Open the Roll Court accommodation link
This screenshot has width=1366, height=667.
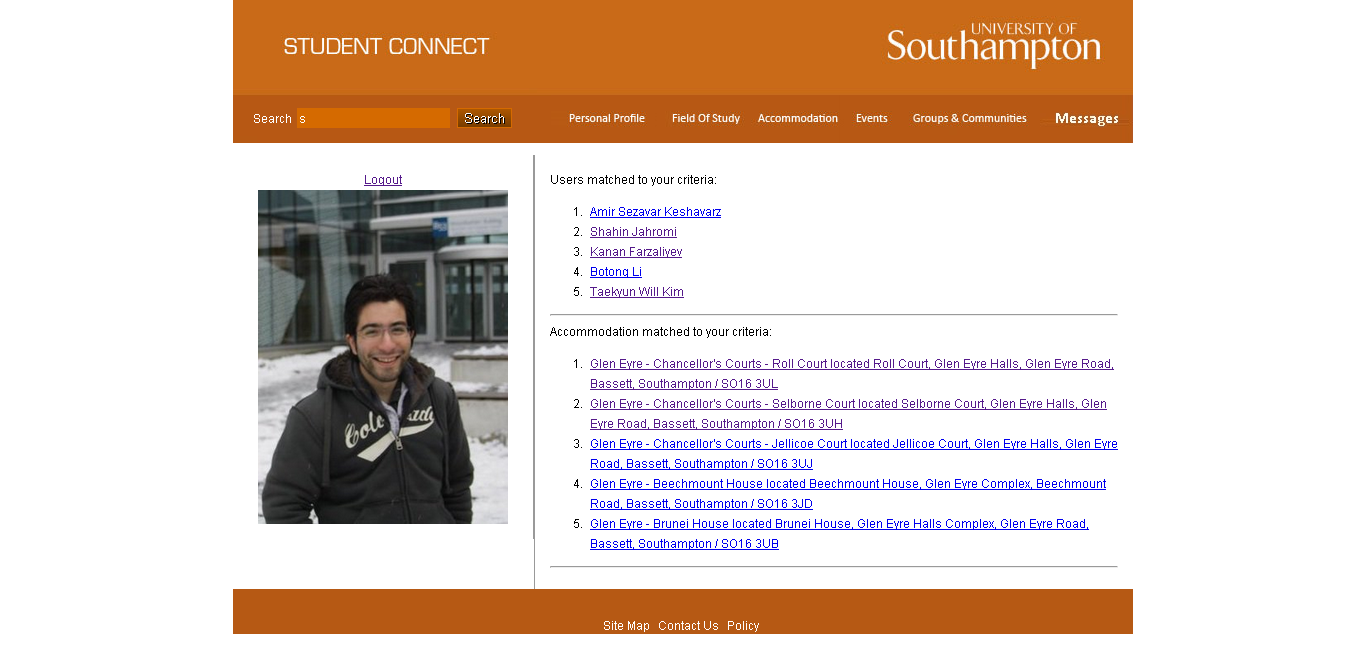(x=851, y=364)
